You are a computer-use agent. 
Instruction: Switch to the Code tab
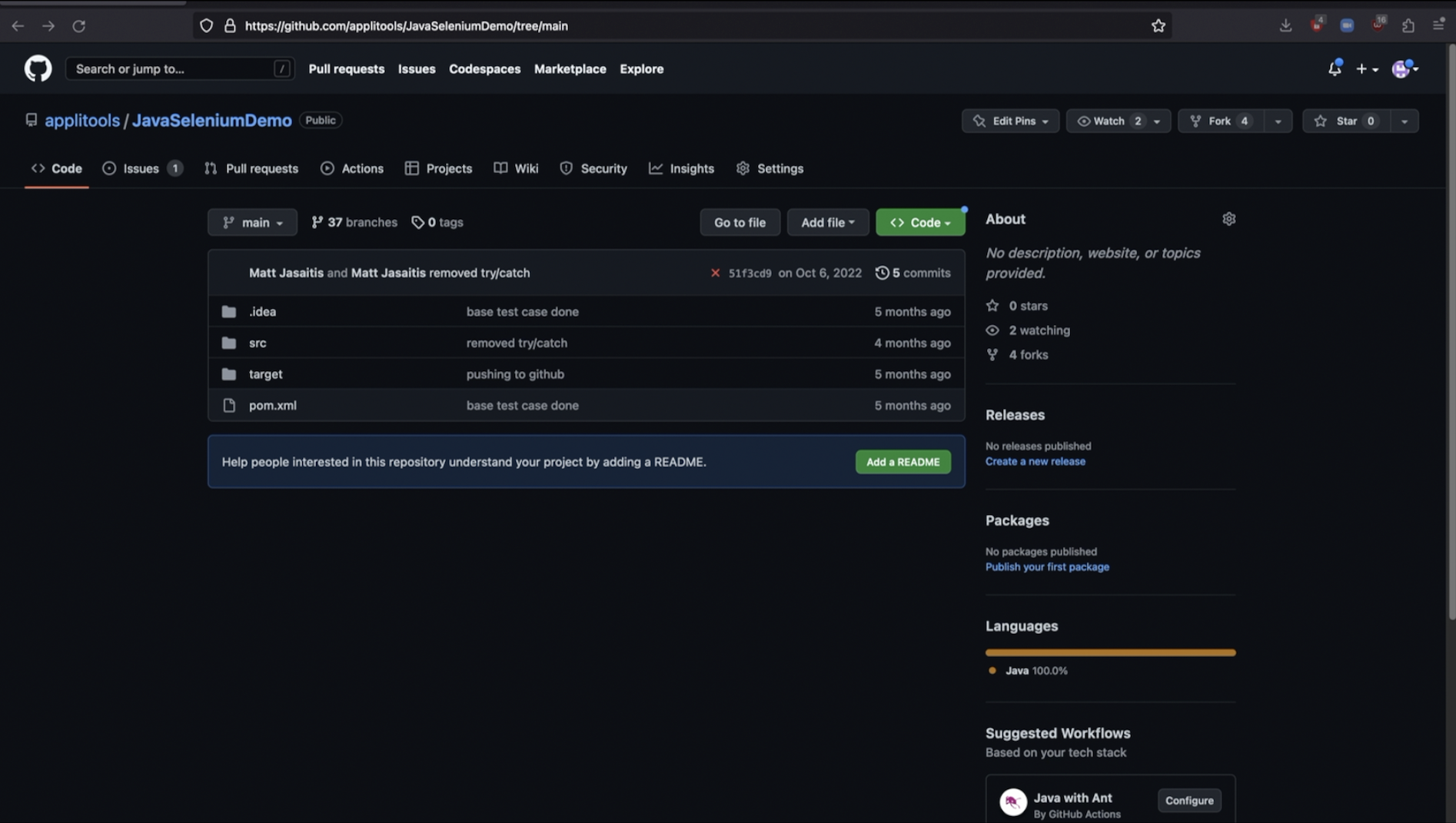[57, 168]
